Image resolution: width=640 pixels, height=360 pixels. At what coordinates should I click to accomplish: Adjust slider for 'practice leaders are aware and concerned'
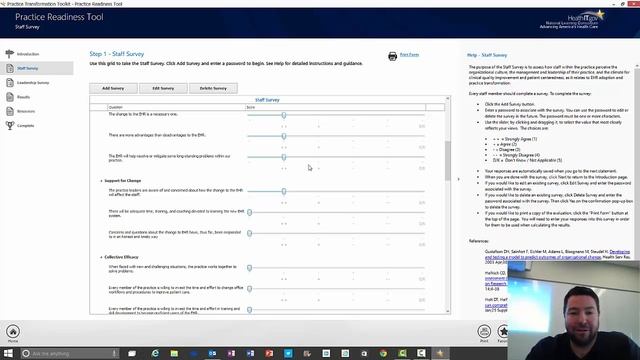tap(284, 191)
